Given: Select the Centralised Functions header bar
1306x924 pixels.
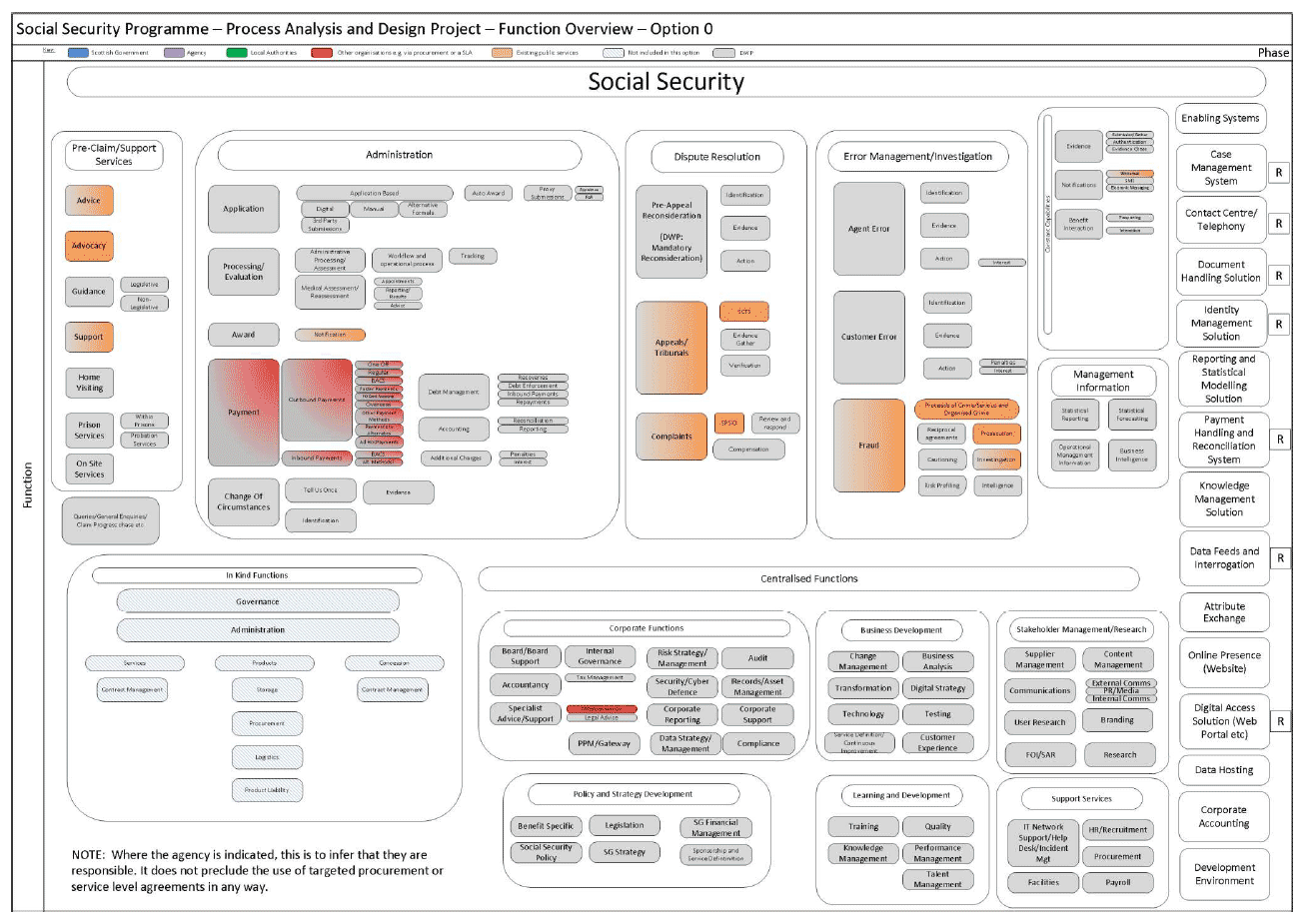Looking at the screenshot, I should pos(808,578).
